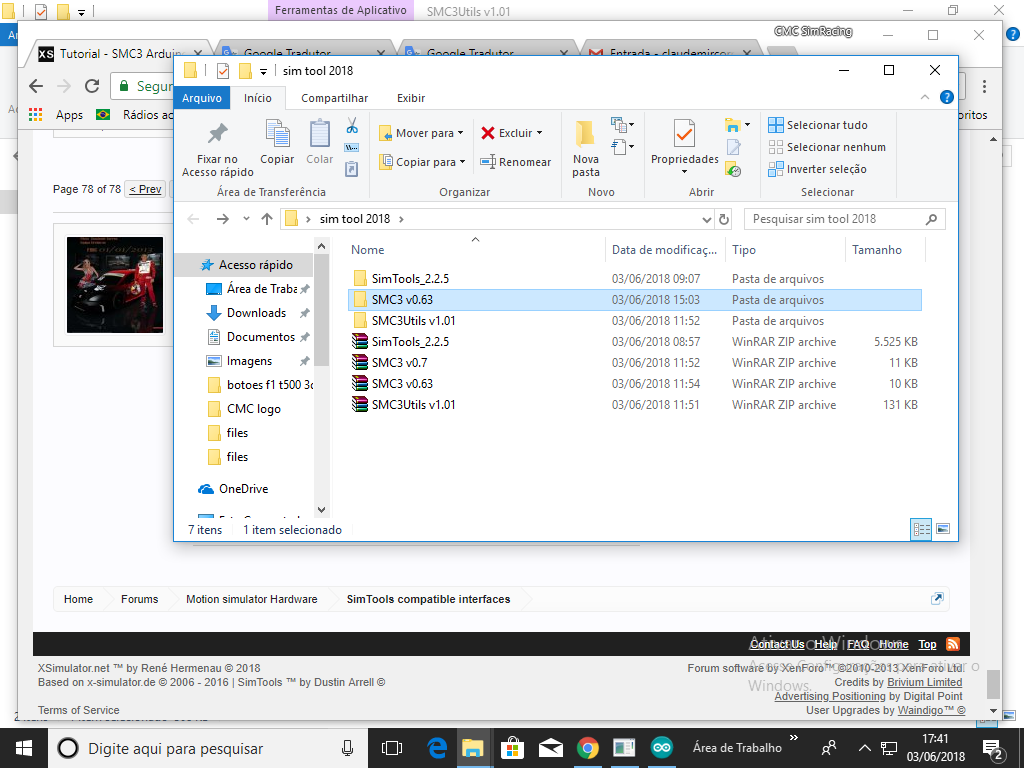Click Selecionar nenhum option

pos(827,147)
